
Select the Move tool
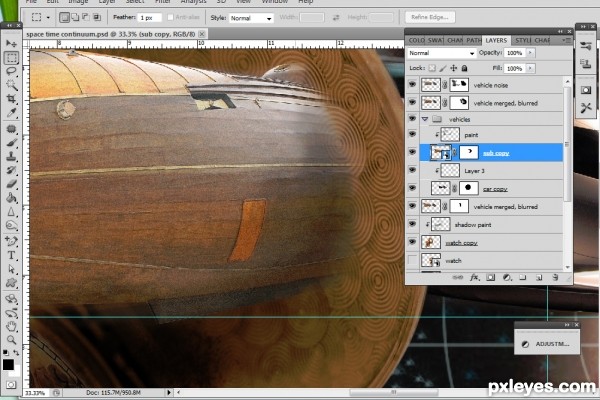point(11,43)
